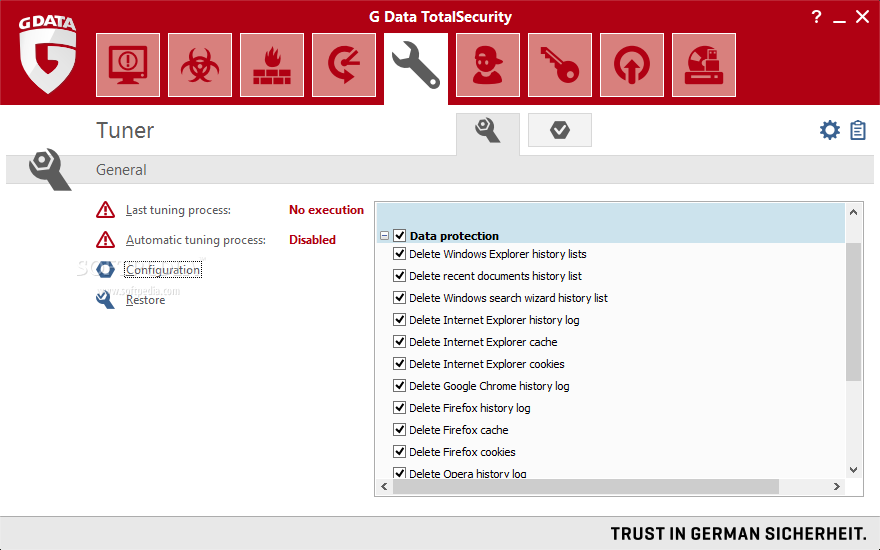Open the Encryption key icon
The width and height of the screenshot is (880, 550).
[x=560, y=65]
